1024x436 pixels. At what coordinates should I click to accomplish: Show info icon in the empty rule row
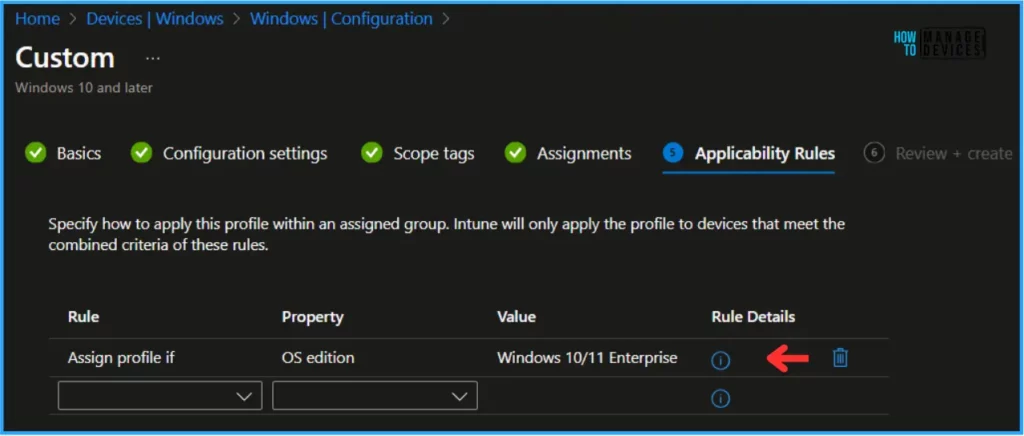coord(720,398)
